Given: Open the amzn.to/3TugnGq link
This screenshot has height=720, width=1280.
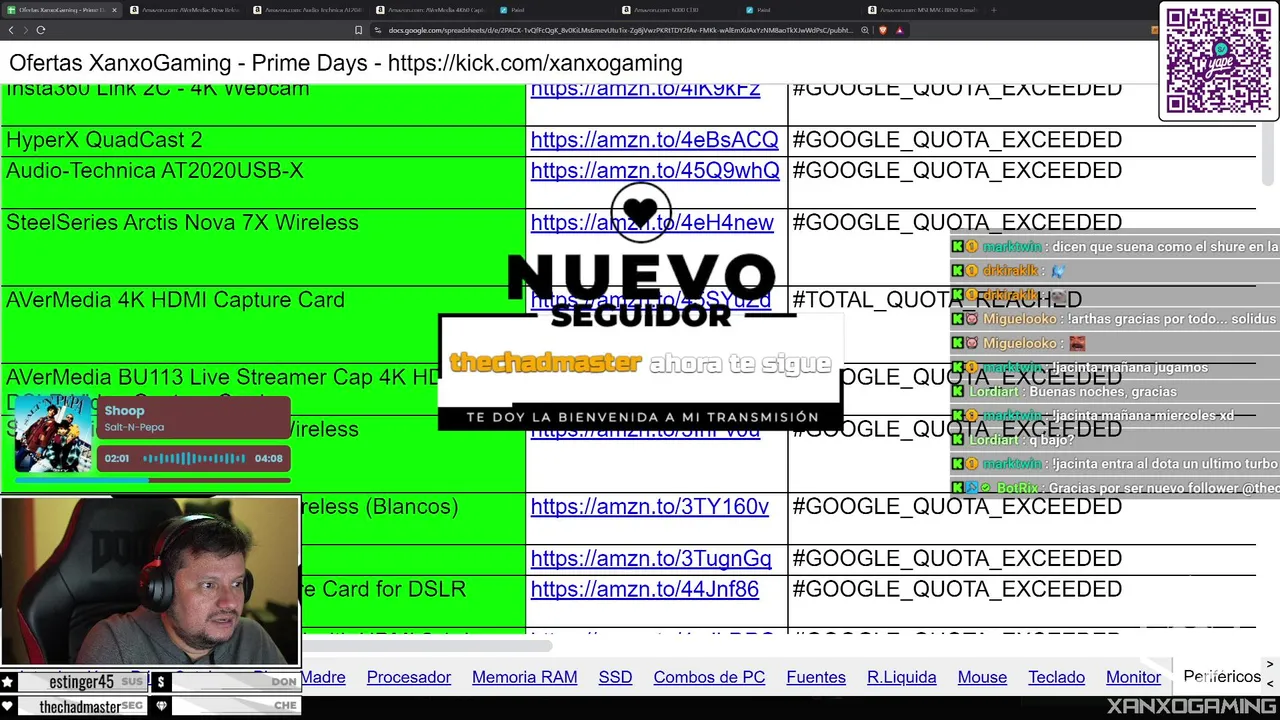Looking at the screenshot, I should 651,559.
